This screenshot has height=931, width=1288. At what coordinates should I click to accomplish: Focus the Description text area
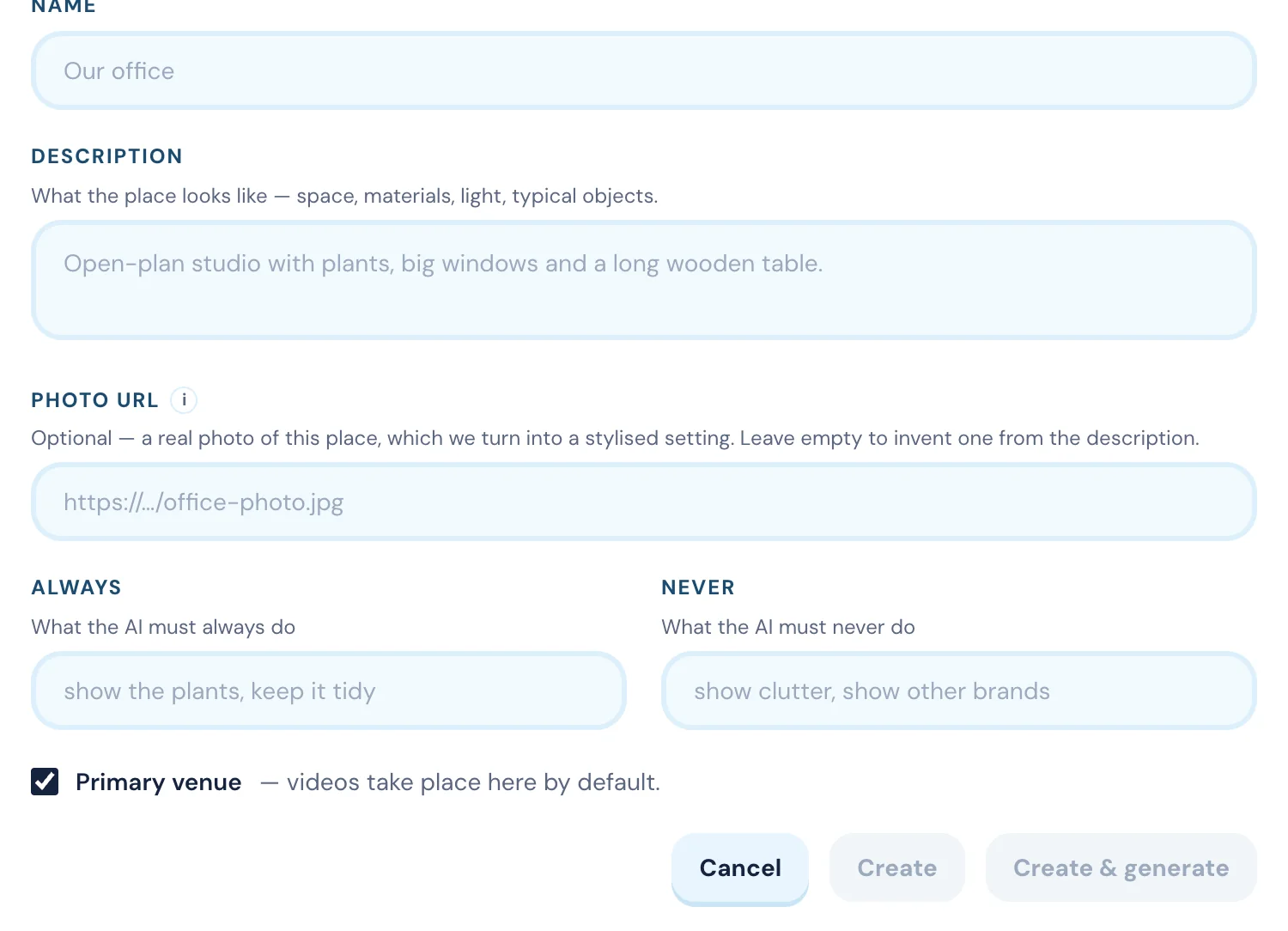pos(644,280)
